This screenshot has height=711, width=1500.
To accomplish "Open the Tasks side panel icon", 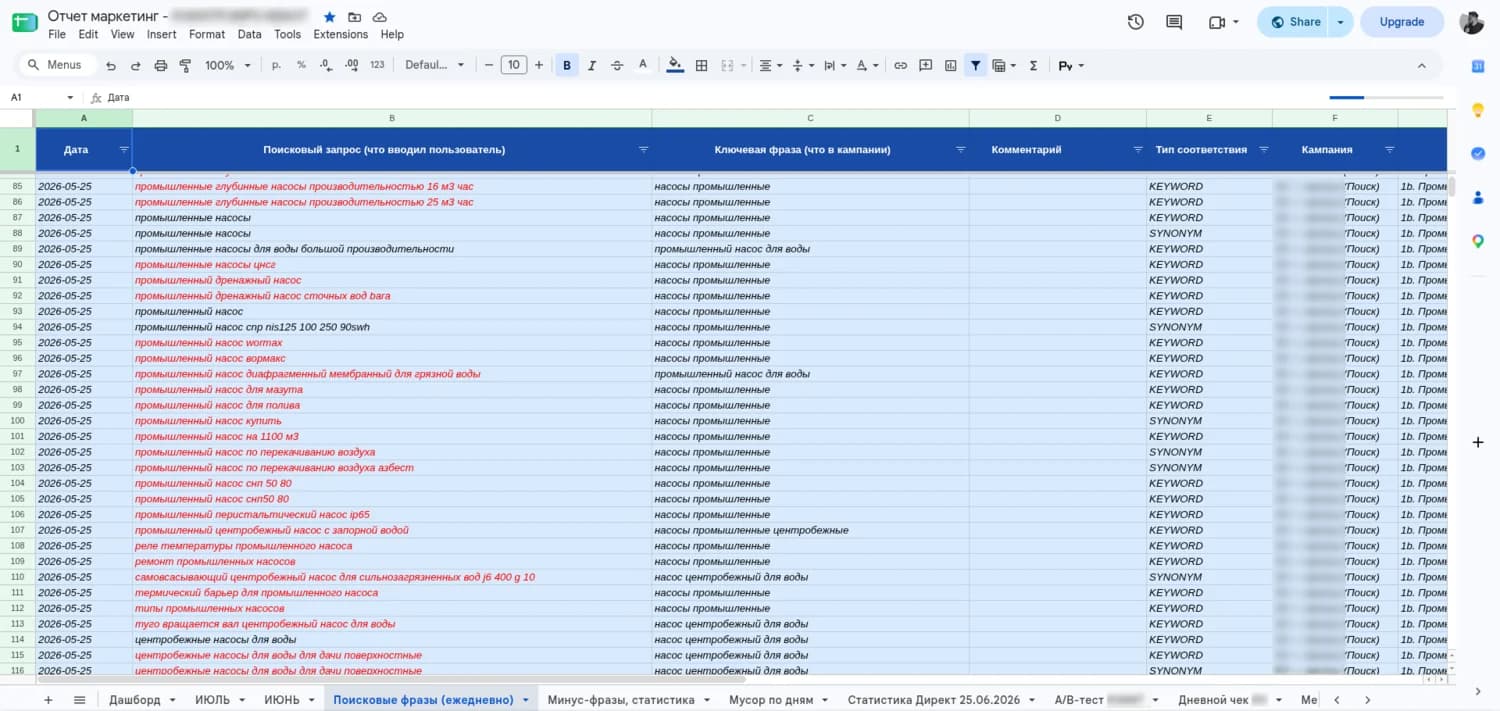I will click(1478, 154).
